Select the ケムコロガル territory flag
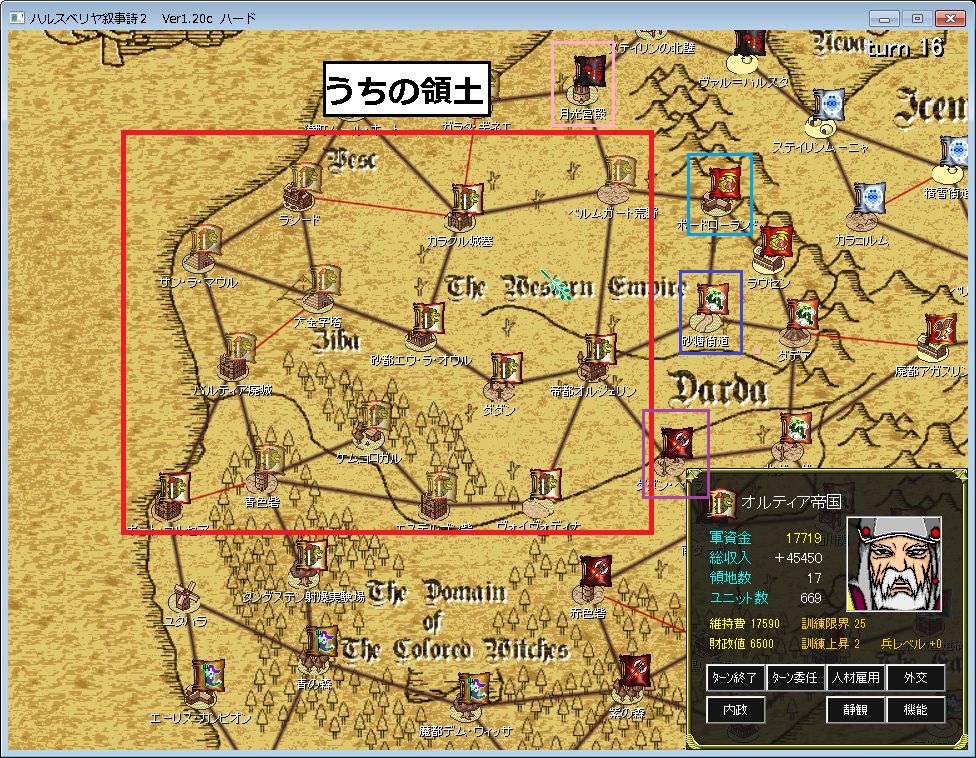Viewport: 976px width, 758px height. click(x=376, y=416)
